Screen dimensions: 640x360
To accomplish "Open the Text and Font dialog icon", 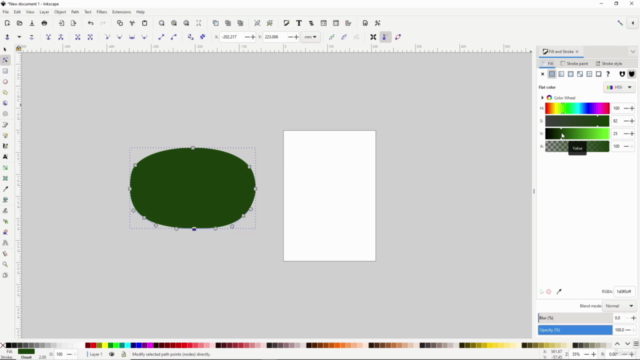I will click(299, 23).
